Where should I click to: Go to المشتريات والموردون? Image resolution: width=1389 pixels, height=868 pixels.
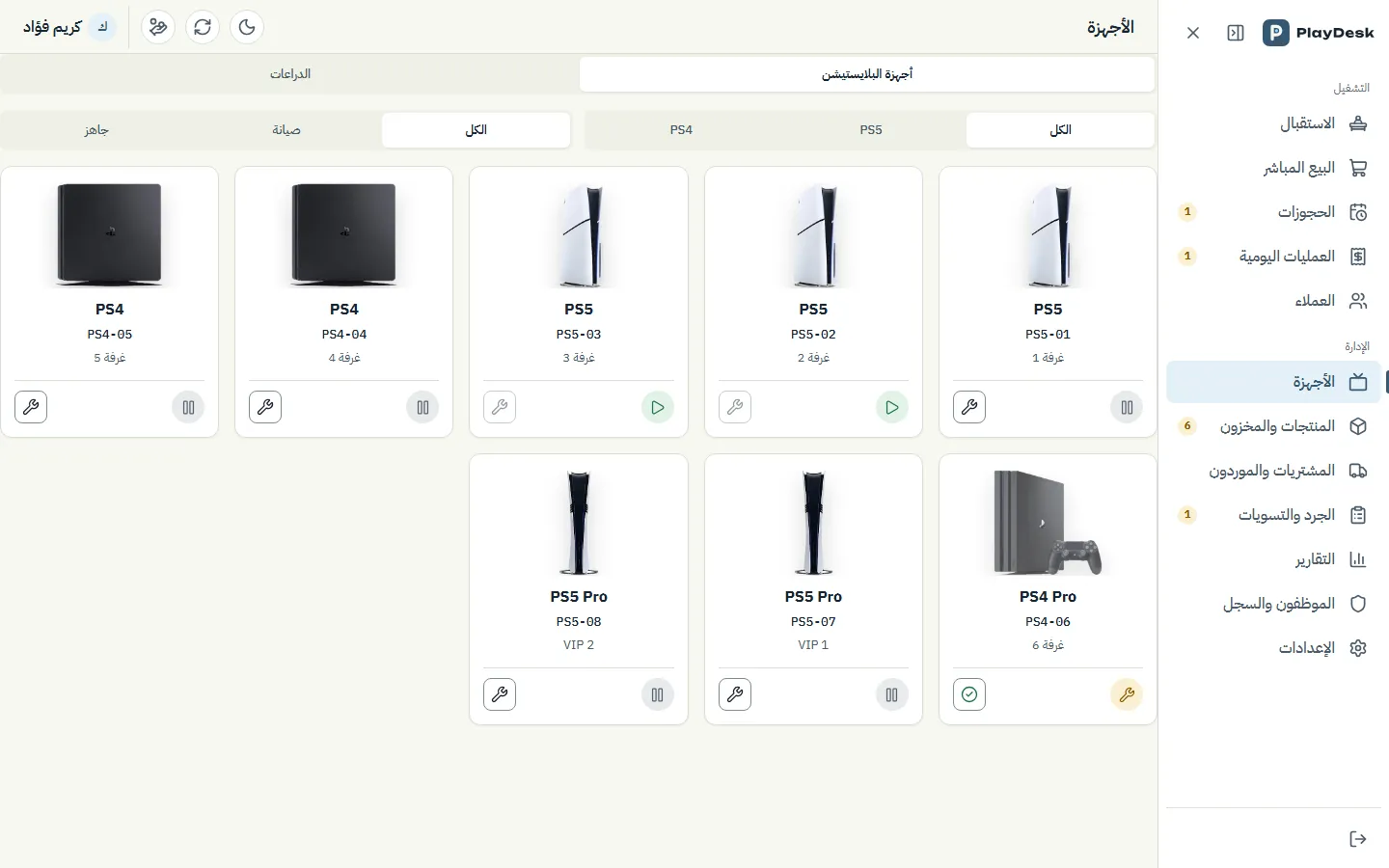pos(1273,471)
